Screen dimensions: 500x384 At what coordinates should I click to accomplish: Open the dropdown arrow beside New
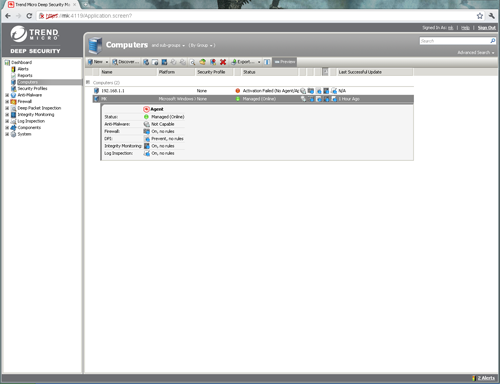point(107,62)
